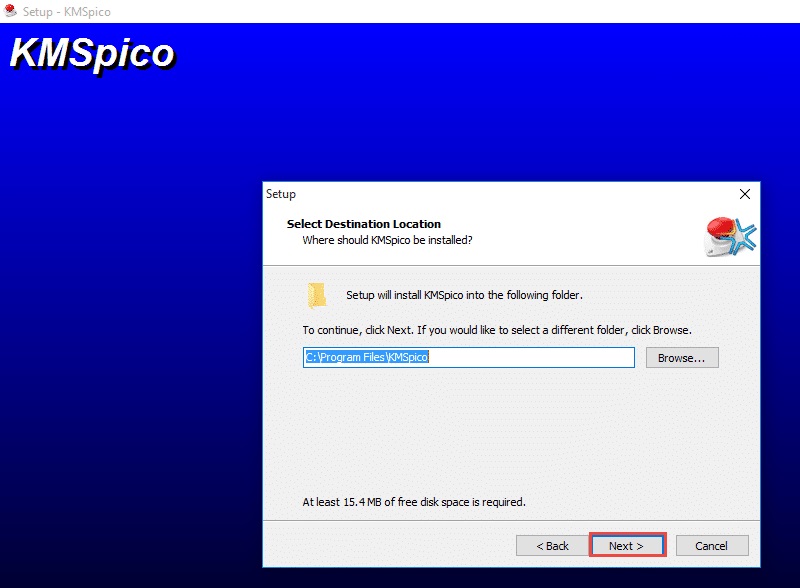The image size is (800, 588).
Task: Click the 'Setup will install KMSpico' message text
Action: (464, 296)
